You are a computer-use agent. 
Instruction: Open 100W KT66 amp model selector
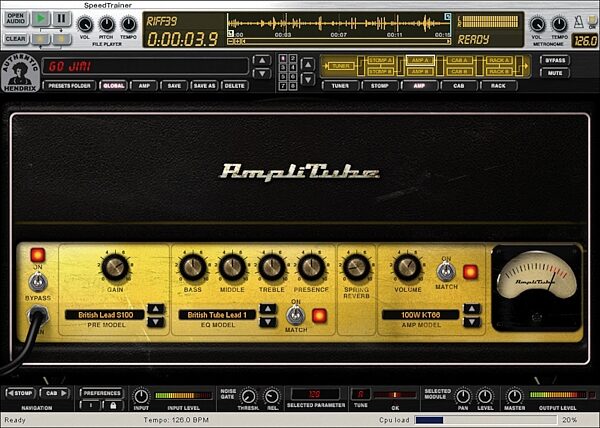click(x=421, y=315)
